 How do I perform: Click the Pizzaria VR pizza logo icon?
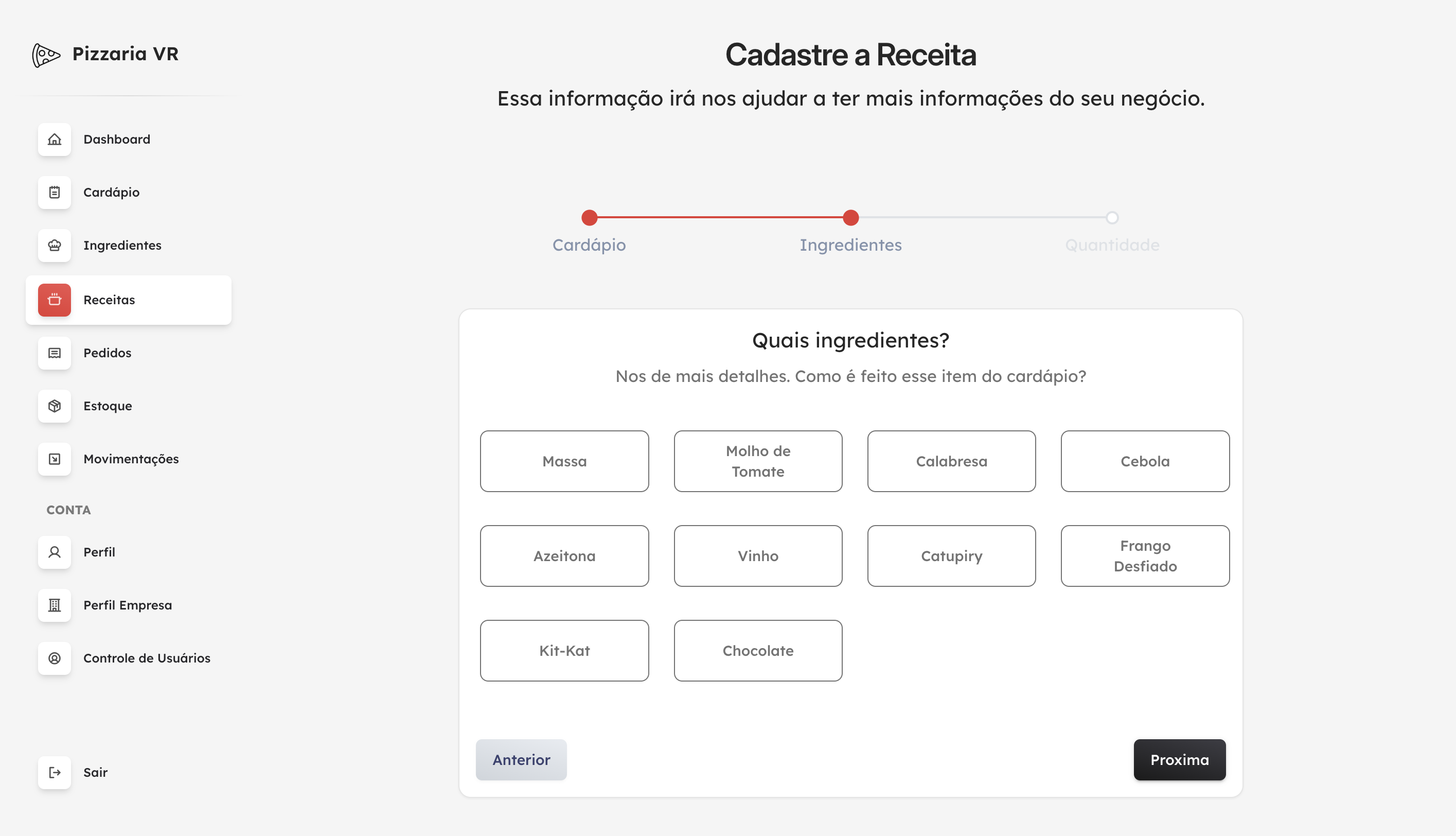(46, 55)
